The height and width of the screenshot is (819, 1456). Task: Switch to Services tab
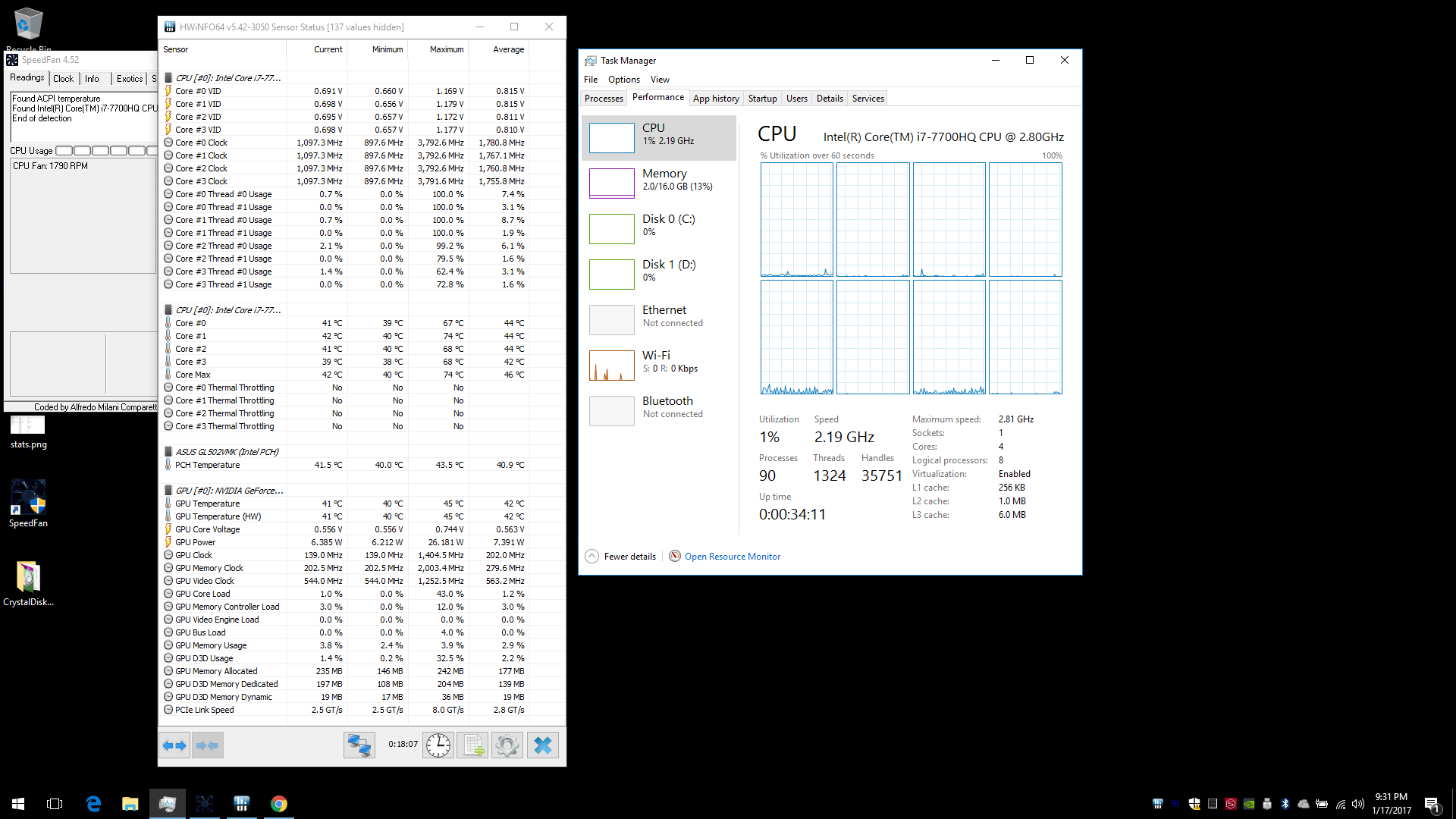868,99
